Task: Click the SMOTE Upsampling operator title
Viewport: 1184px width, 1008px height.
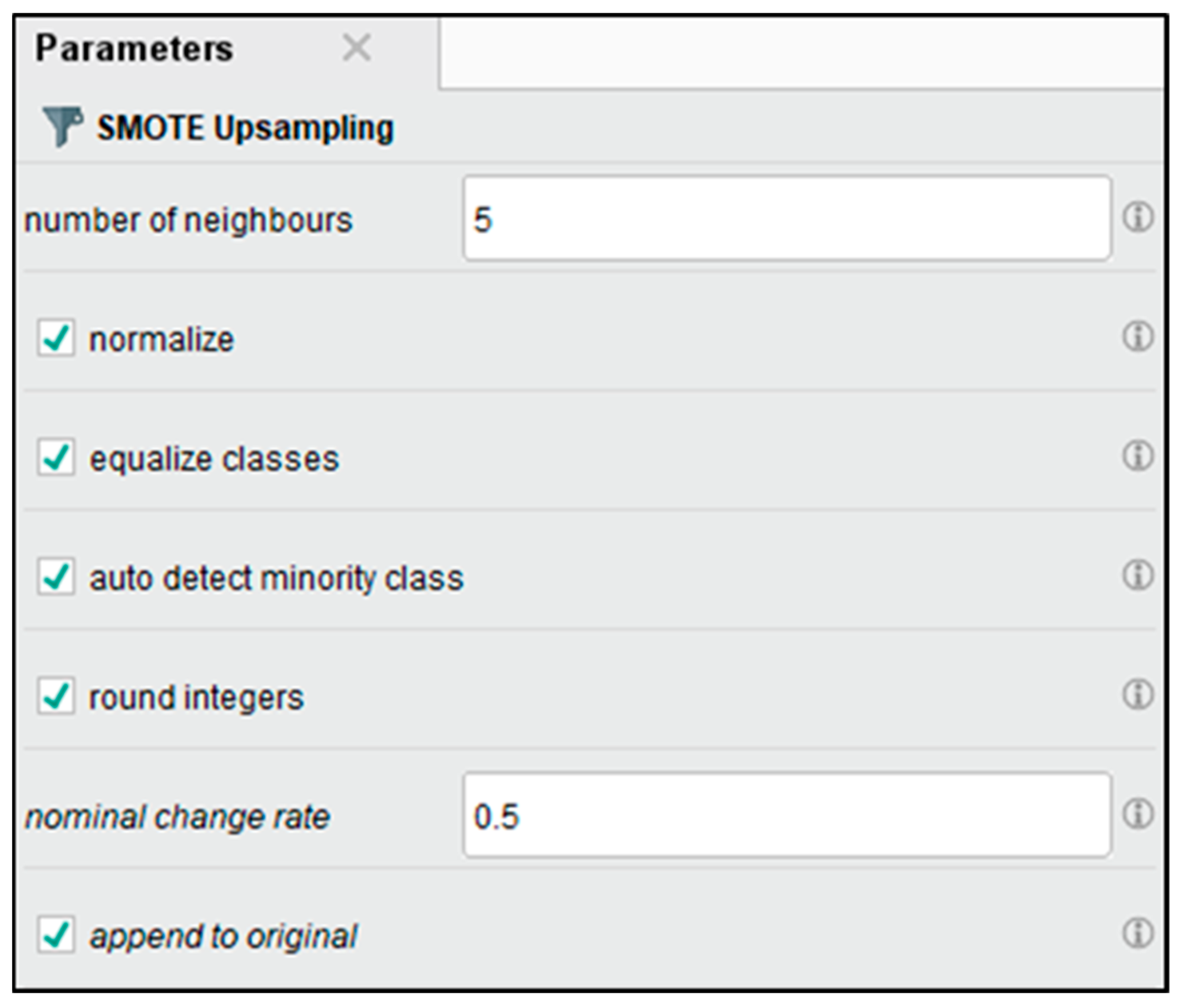Action: point(245,127)
